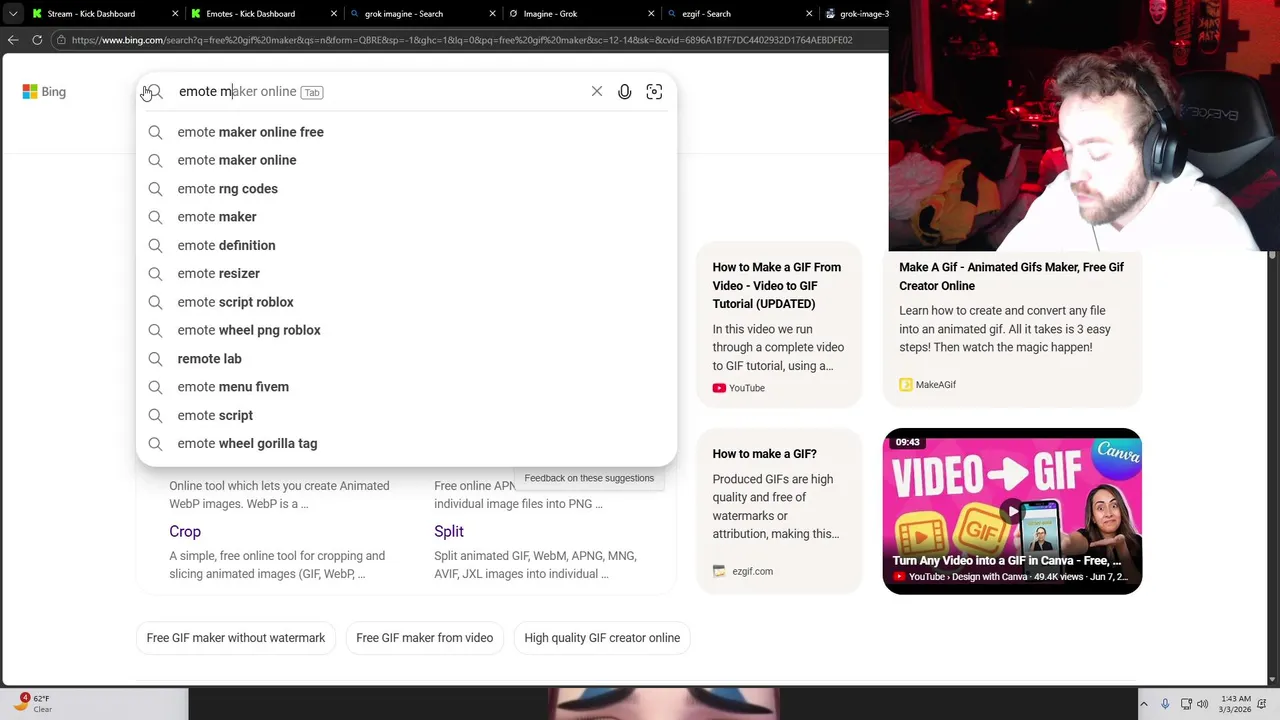Click the taskbar microphone icon
This screenshot has height=720, width=1280.
pyautogui.click(x=1165, y=704)
